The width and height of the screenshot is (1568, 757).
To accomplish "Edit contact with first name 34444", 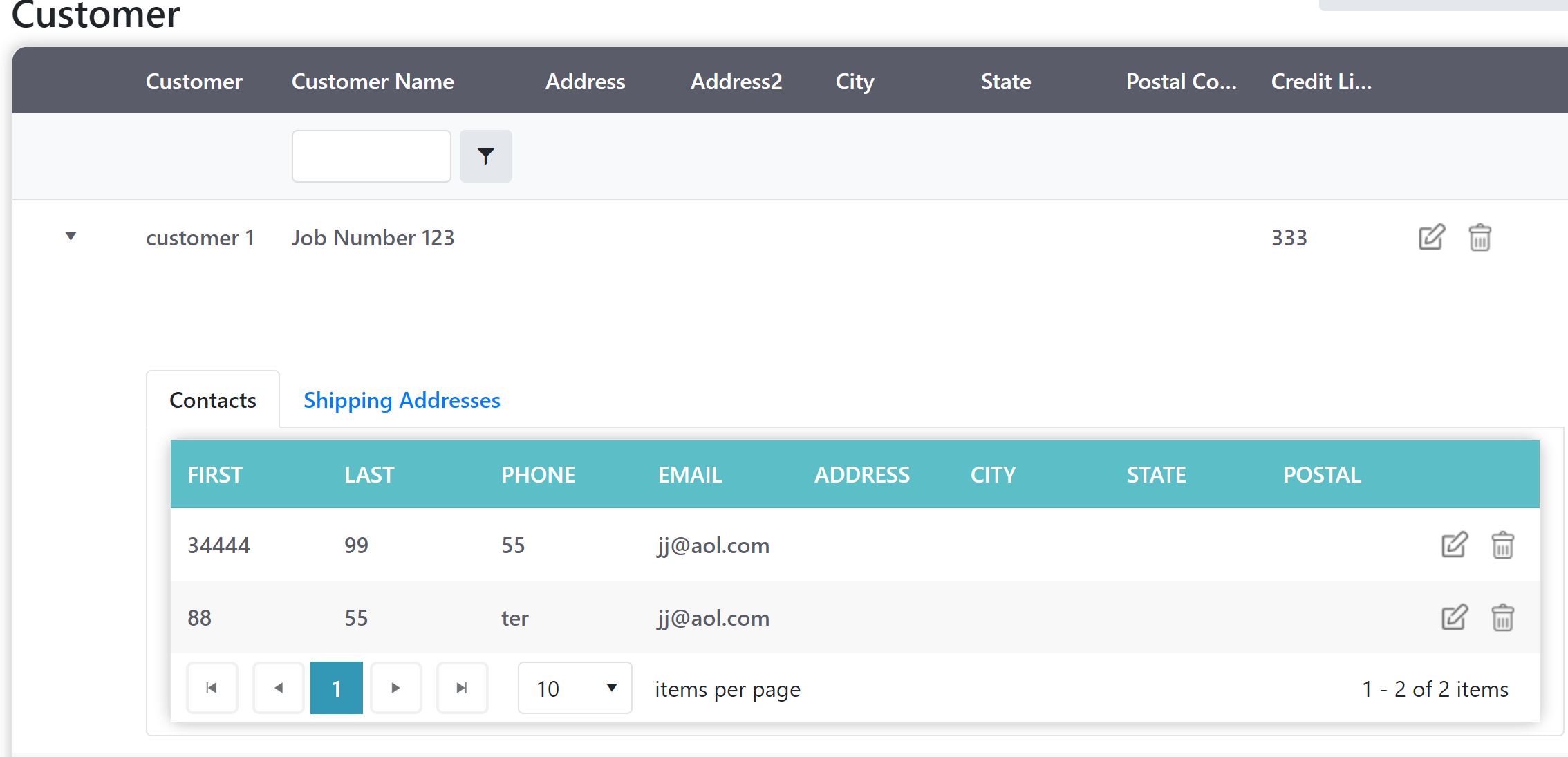I will [x=1454, y=545].
